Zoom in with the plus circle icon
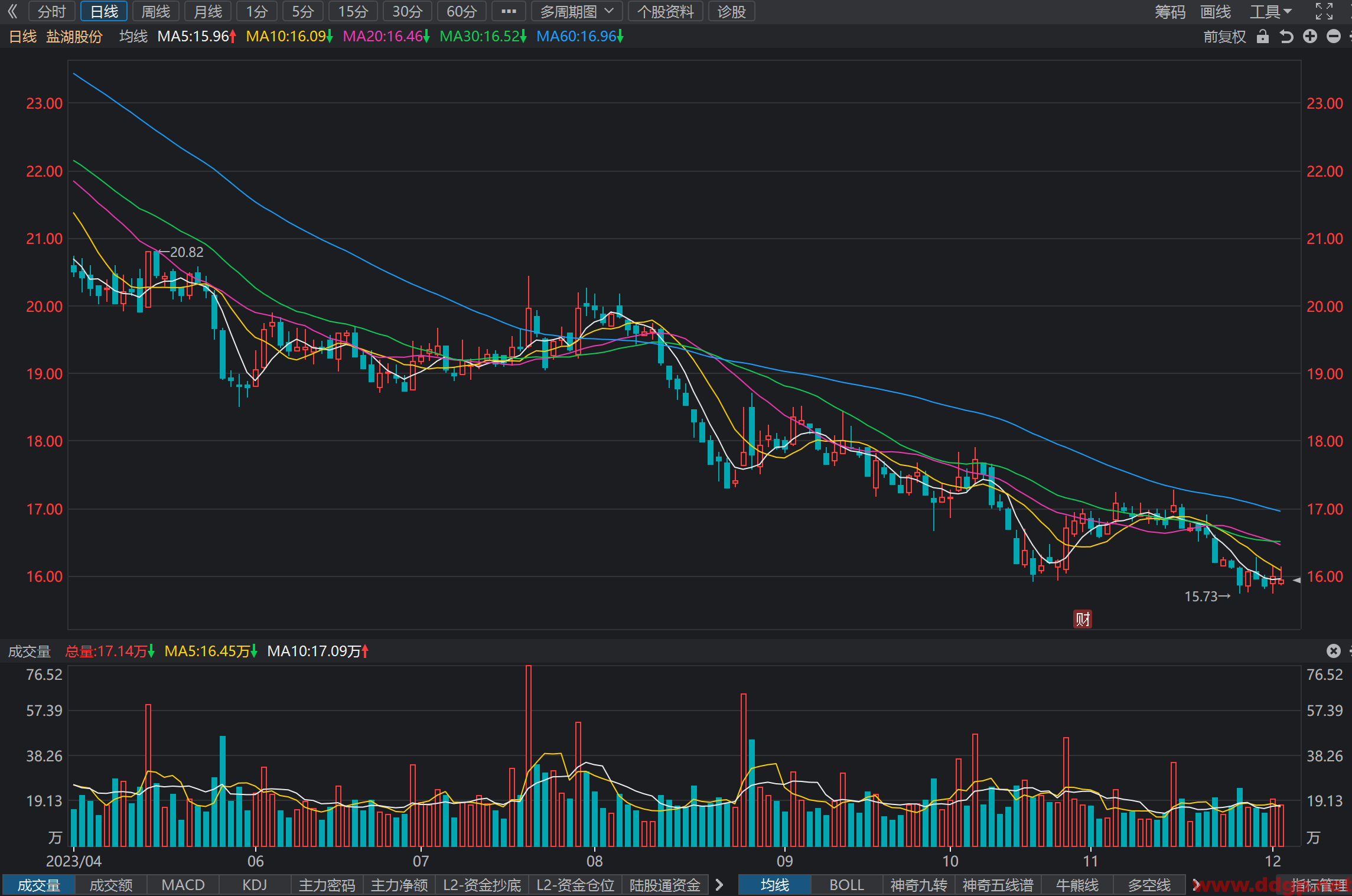Image resolution: width=1352 pixels, height=896 pixels. tap(1309, 37)
